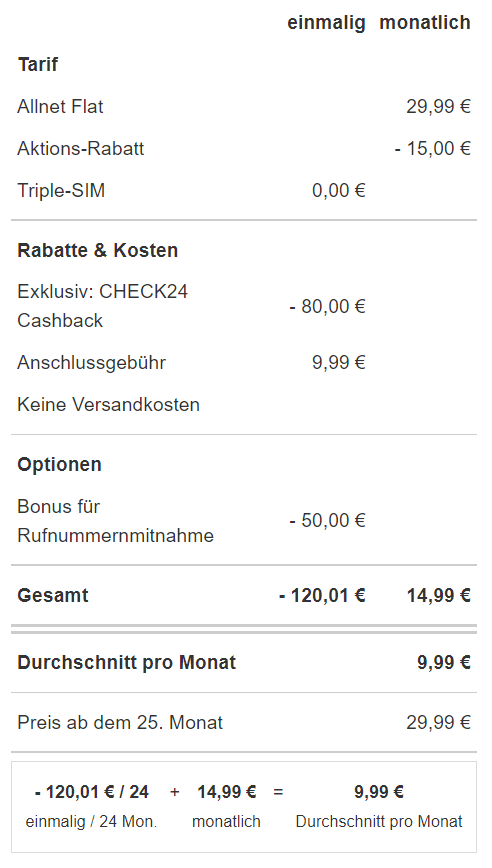Click 'Durchschnitt pro Monat' row label
This screenshot has height=868, width=492.
[127, 663]
